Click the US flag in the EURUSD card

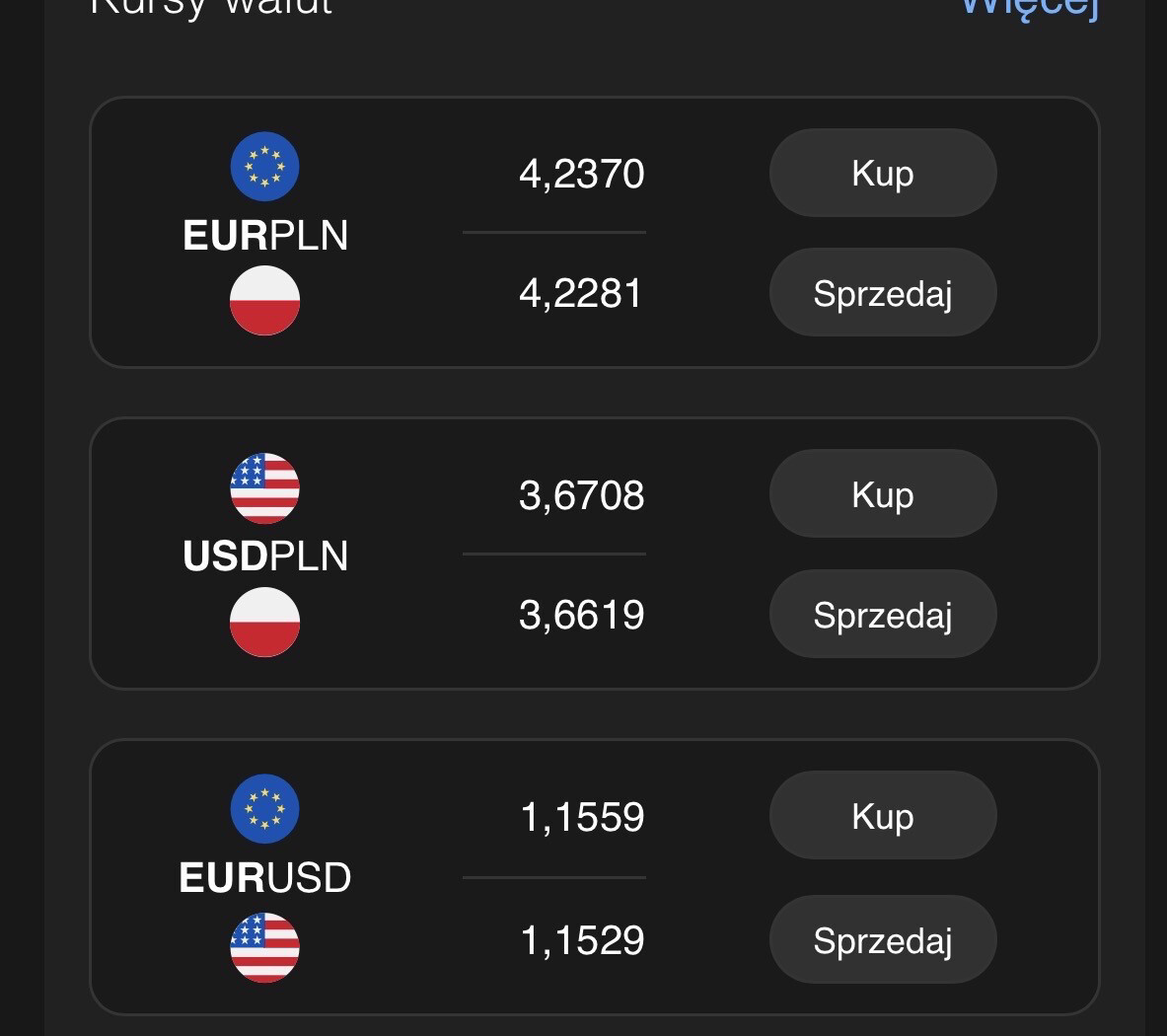point(264,947)
